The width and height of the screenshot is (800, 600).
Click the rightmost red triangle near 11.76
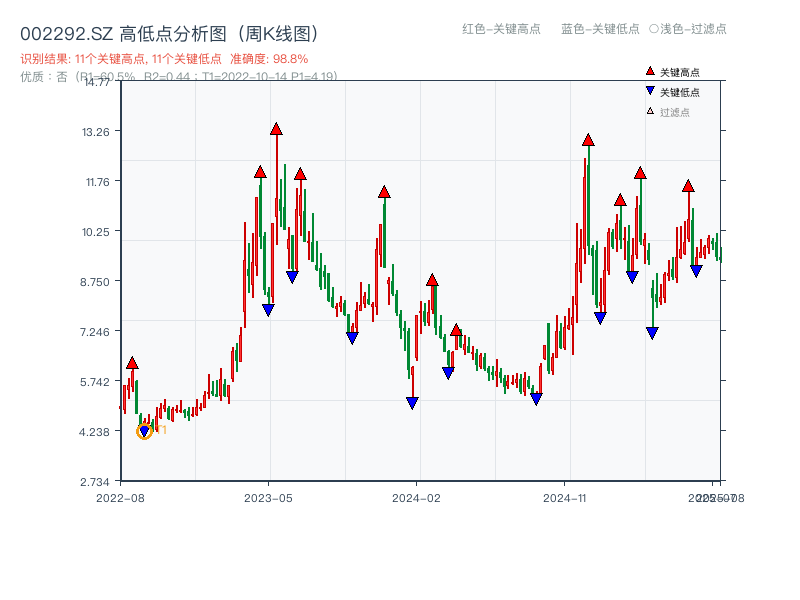[x=688, y=184]
